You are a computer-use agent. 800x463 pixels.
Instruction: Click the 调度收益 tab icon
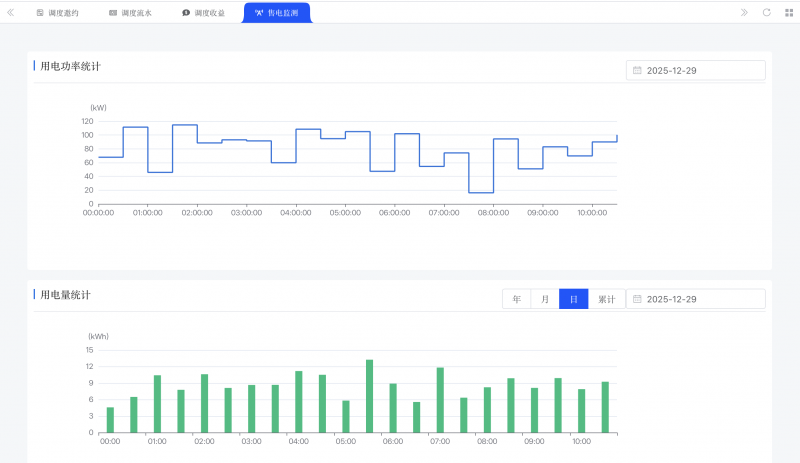tap(186, 13)
